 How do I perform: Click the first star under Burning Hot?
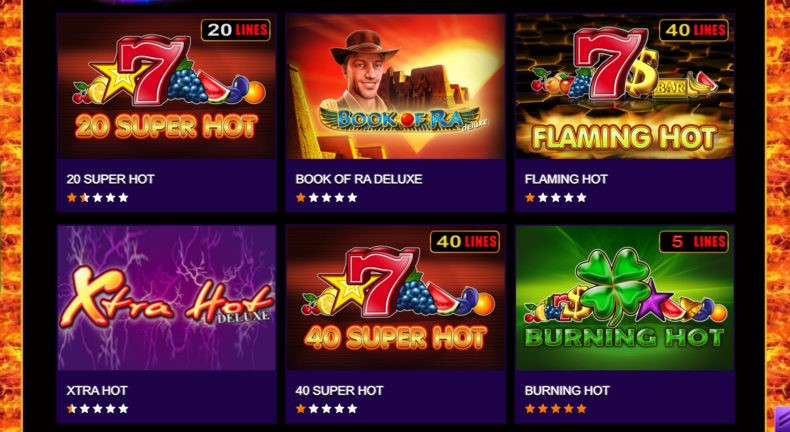(530, 409)
